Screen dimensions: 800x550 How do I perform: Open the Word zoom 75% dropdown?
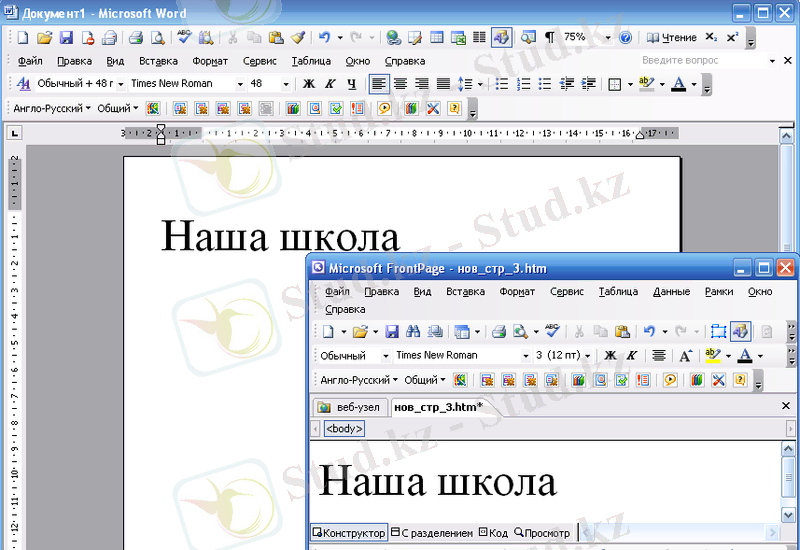coord(607,37)
